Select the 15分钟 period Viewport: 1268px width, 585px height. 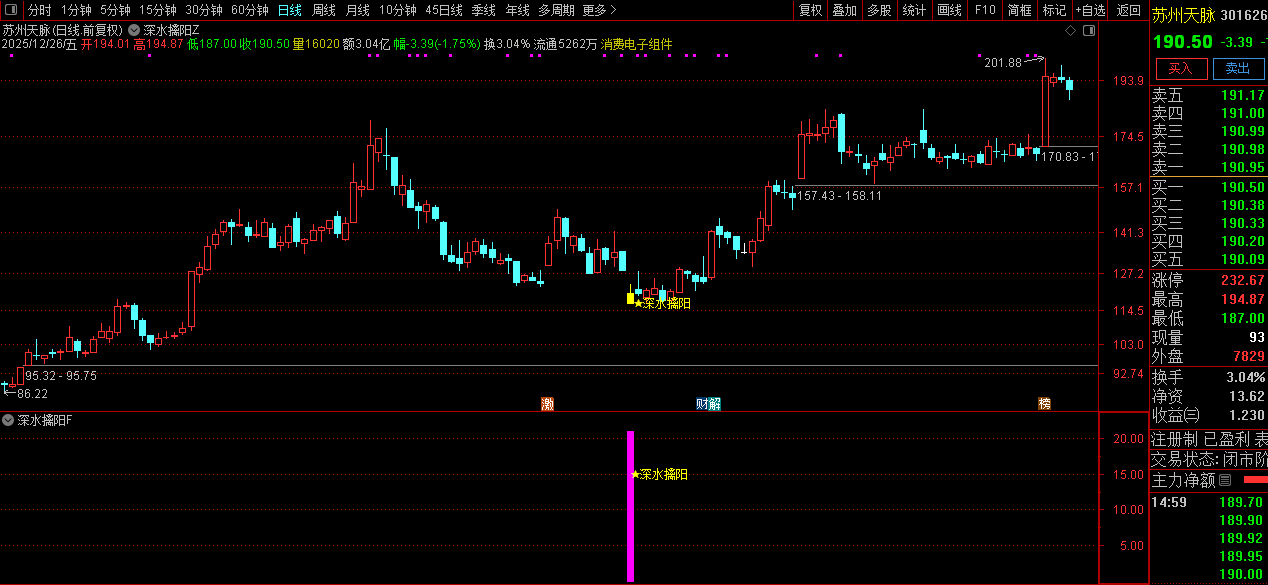[158, 10]
